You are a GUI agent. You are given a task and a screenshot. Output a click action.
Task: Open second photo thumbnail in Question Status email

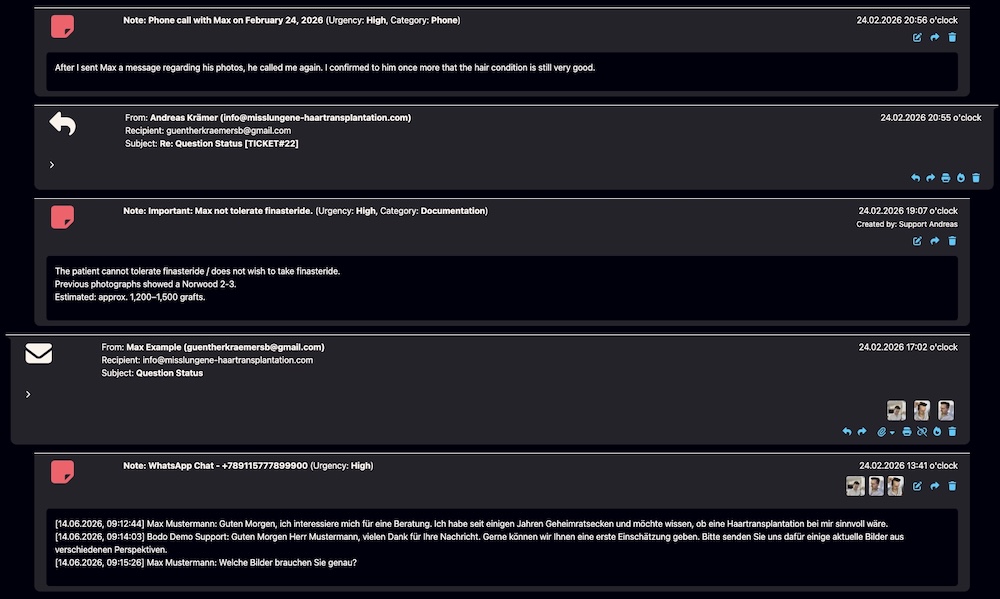pyautogui.click(x=922, y=410)
